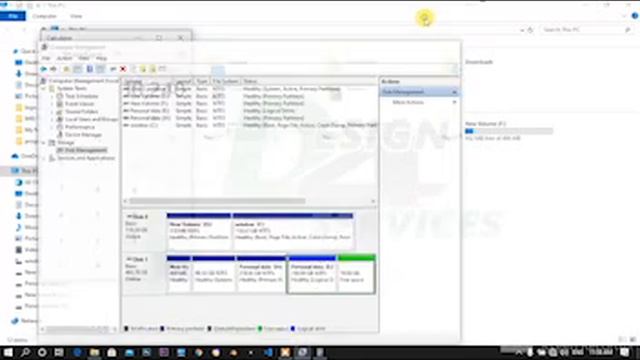Click the blue Help toolbar icon
The image size is (640, 360).
89,69
